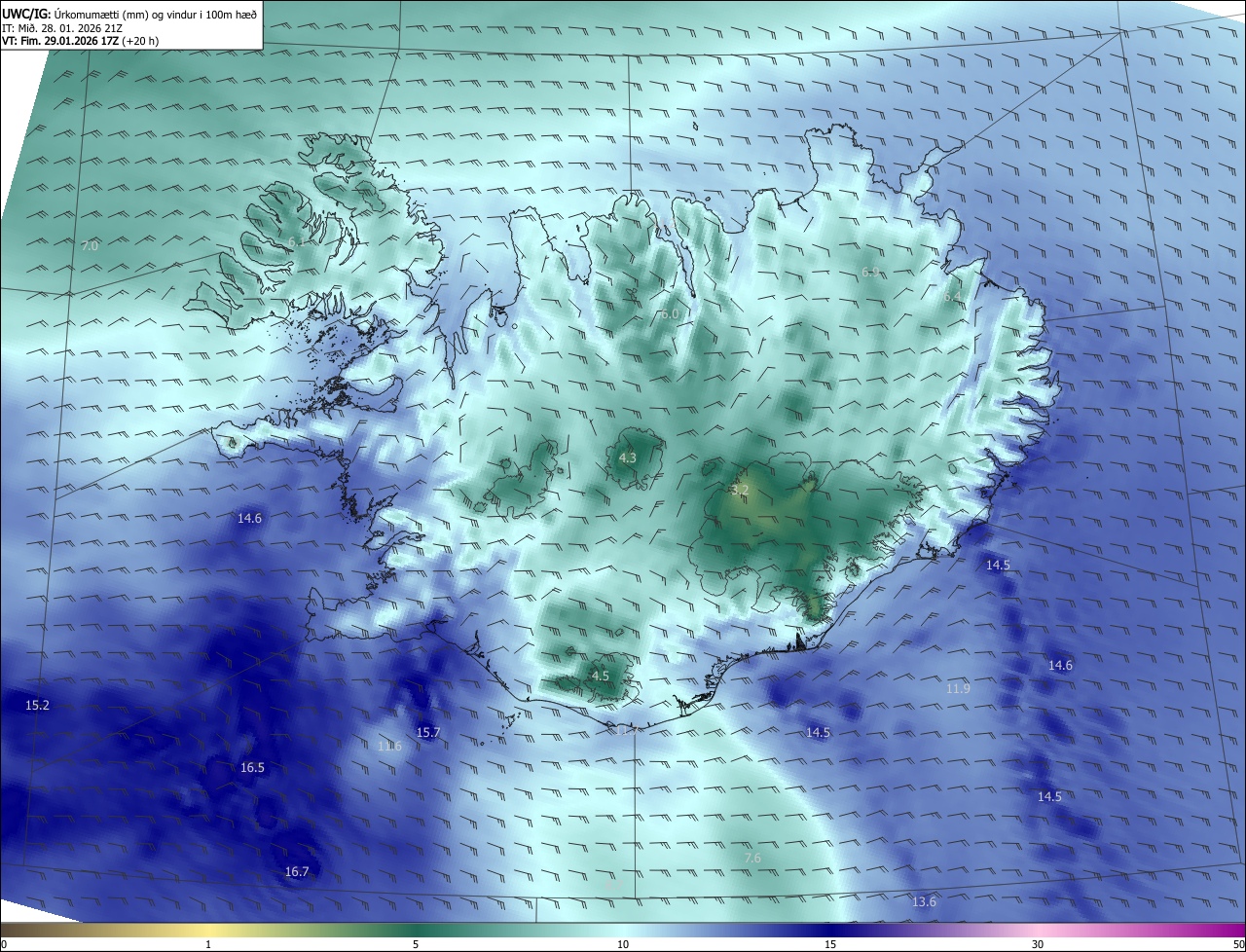The width and height of the screenshot is (1246, 952).
Task: Click the 15.2 value at the western edge
Action: pyautogui.click(x=37, y=705)
